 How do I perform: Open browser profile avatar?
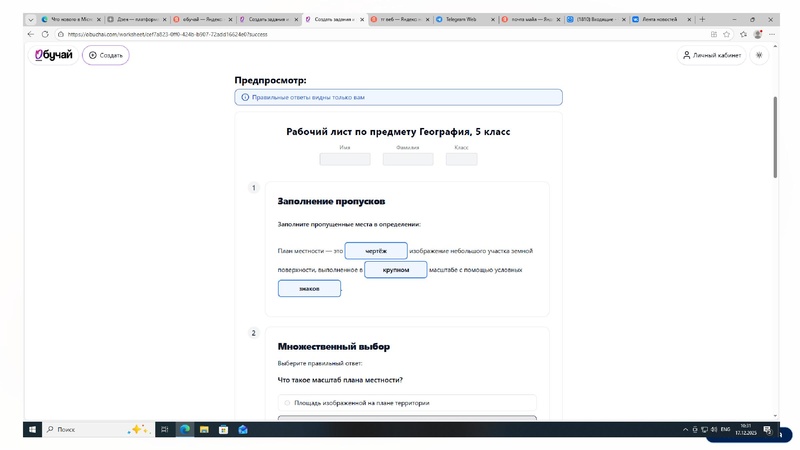pos(758,34)
